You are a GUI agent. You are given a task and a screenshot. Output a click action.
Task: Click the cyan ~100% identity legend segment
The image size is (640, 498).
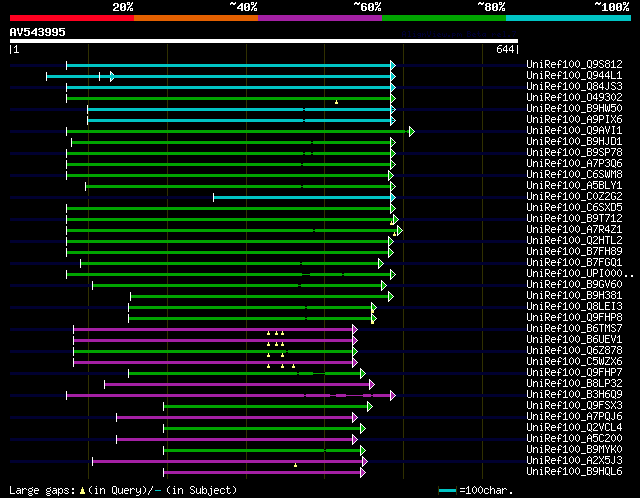(569, 18)
